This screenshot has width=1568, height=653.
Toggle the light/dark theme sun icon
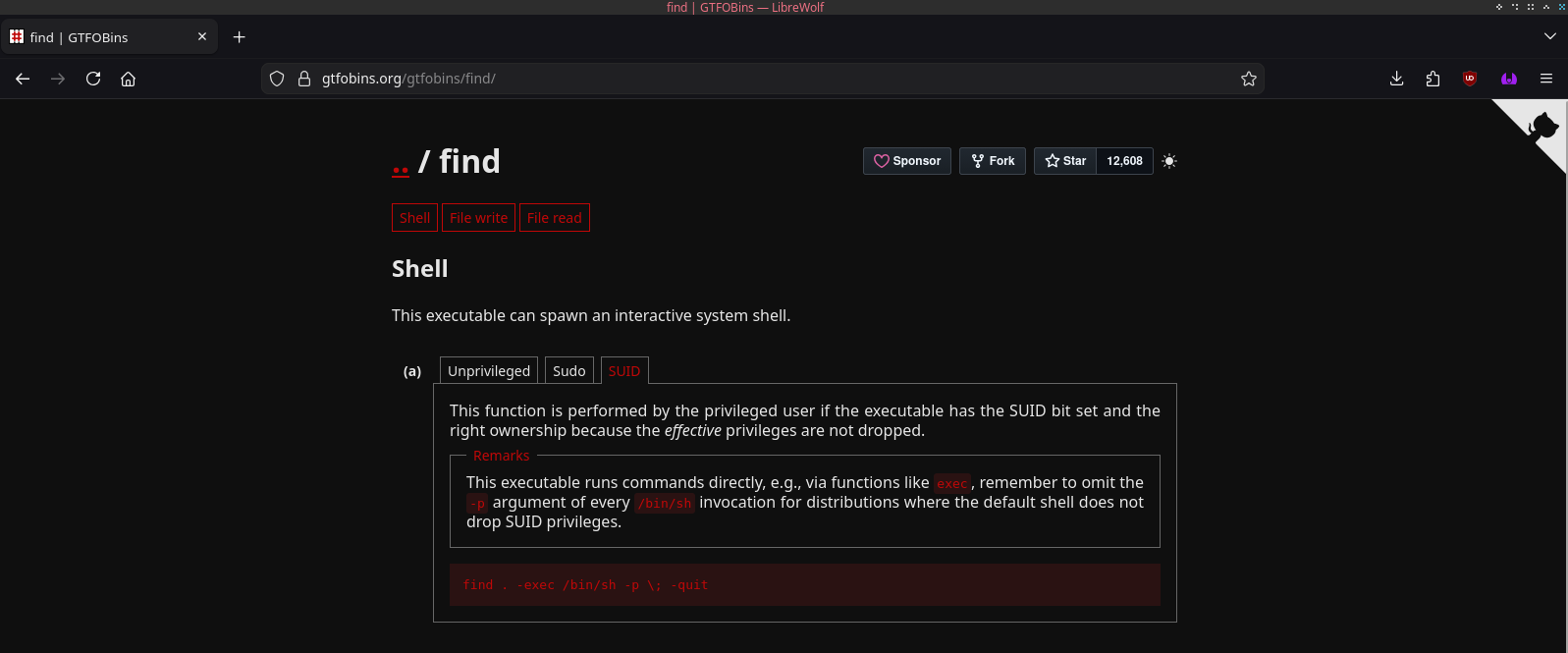pos(1168,161)
